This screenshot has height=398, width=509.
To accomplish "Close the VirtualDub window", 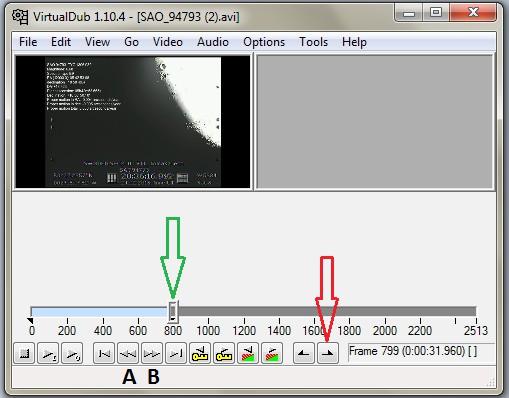I will click(x=473, y=13).
